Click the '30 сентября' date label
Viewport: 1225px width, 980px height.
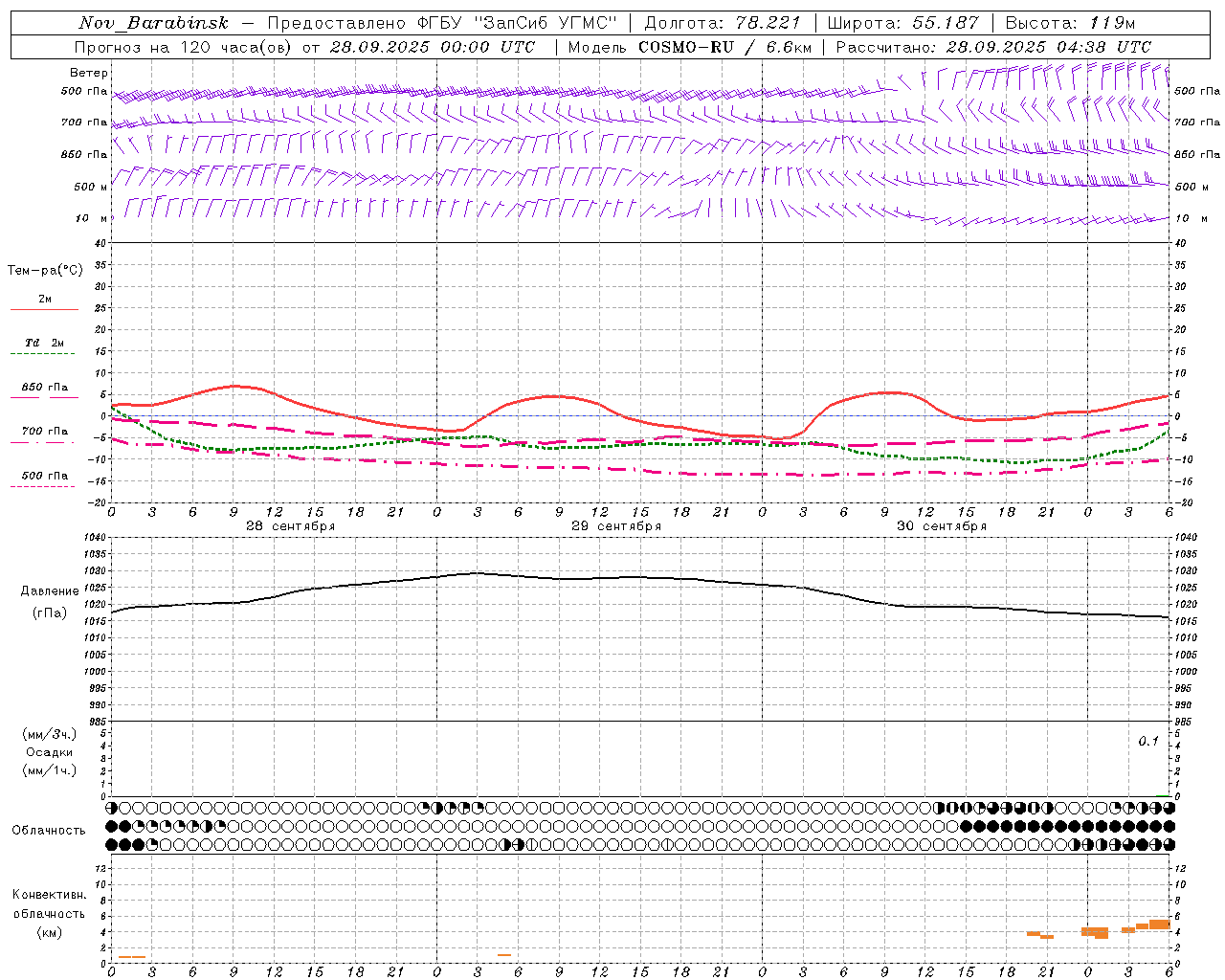click(942, 526)
